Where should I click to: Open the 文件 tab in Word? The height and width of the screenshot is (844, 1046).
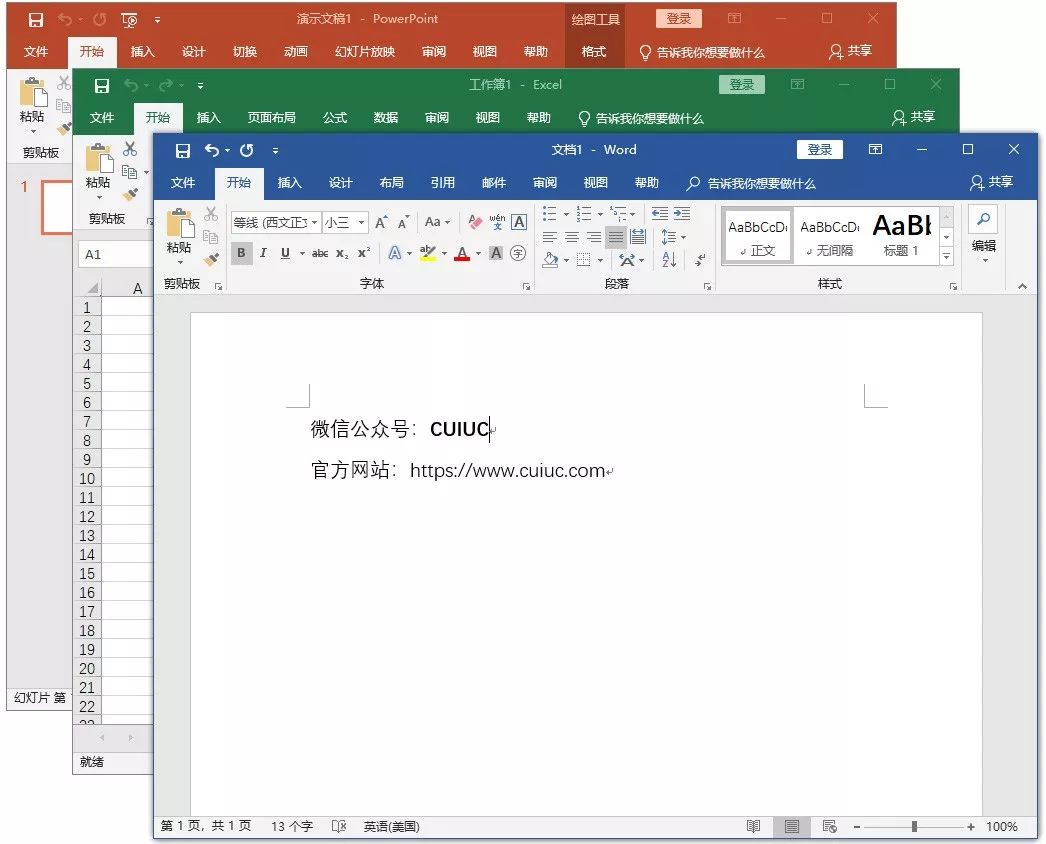[x=183, y=183]
